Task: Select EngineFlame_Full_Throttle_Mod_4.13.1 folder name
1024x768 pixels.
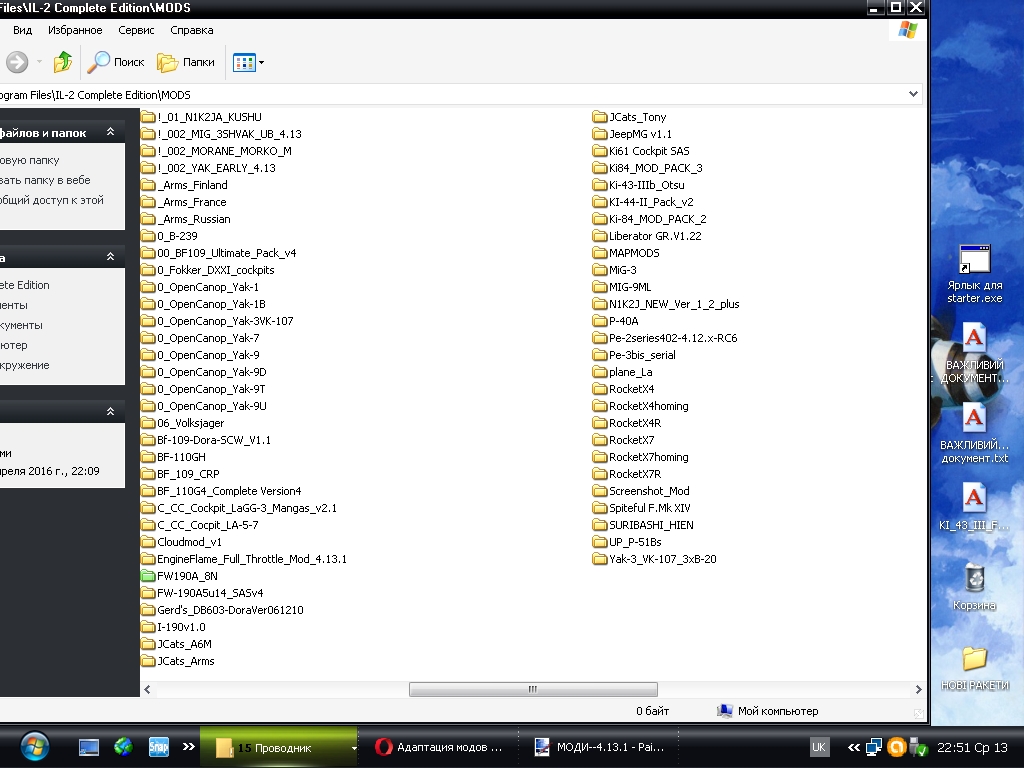Action: [252, 559]
